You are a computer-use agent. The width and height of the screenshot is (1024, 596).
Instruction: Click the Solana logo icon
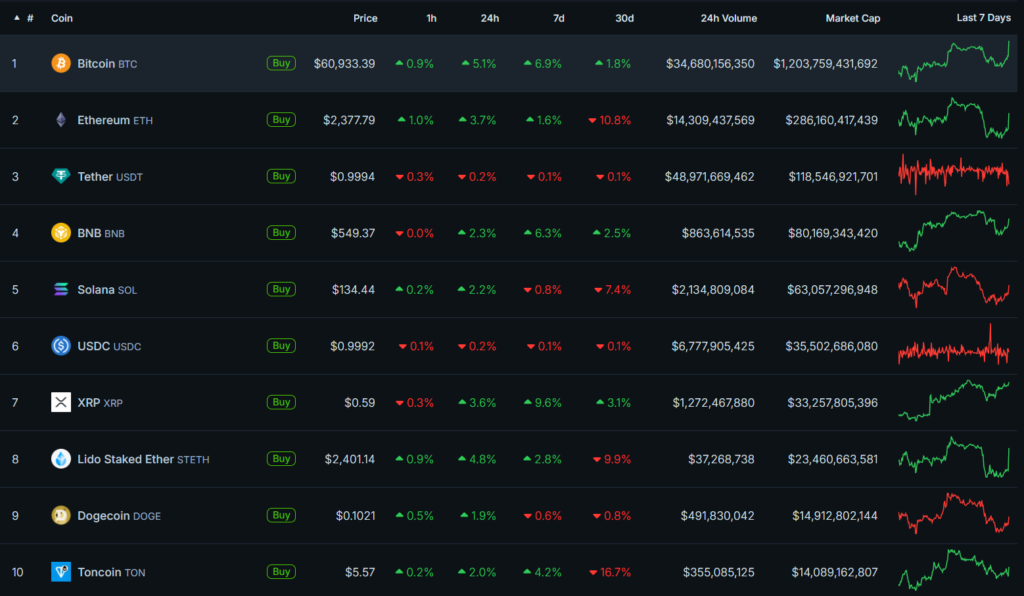tap(61, 289)
